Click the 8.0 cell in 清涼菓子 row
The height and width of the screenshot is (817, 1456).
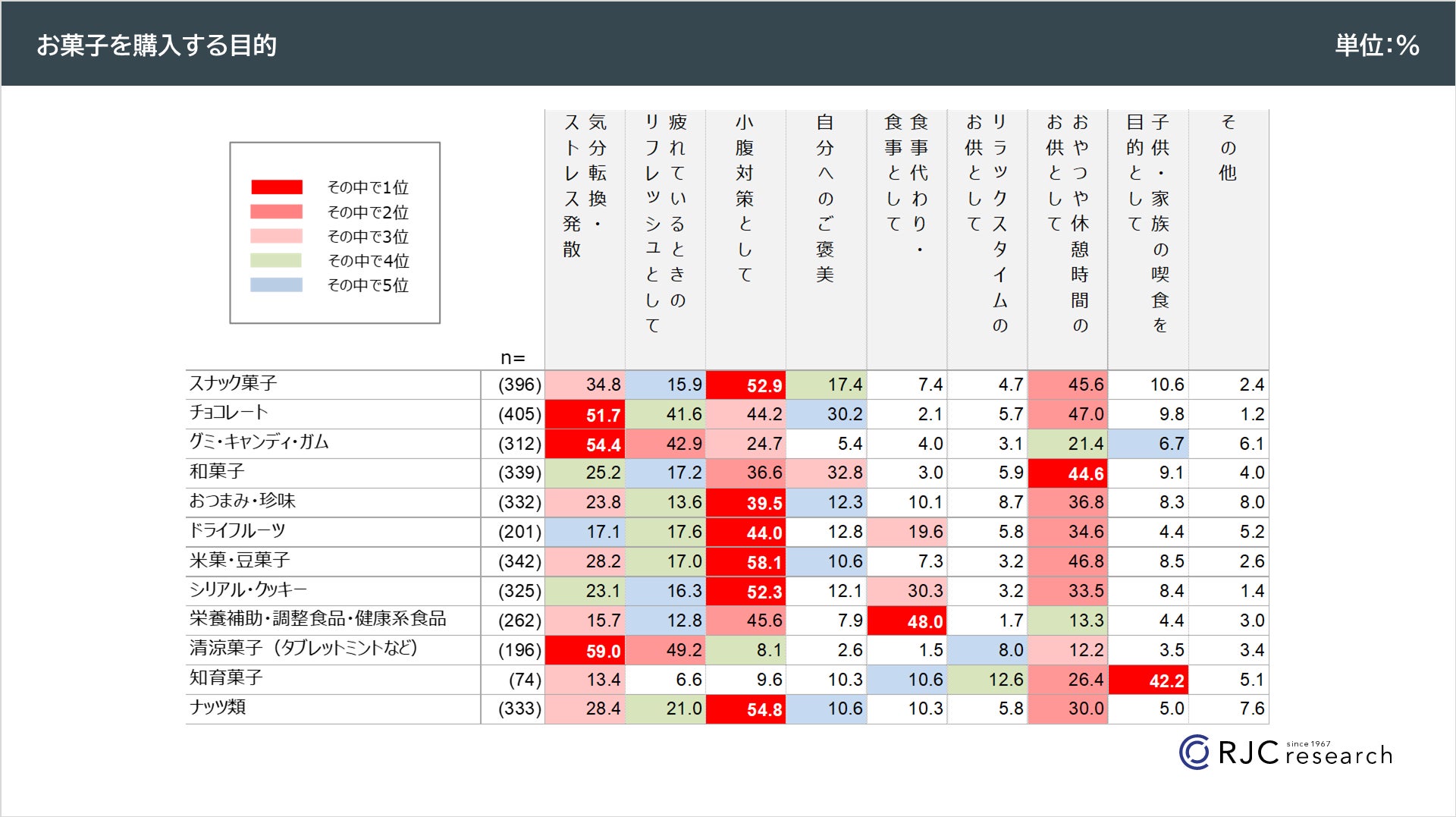[987, 650]
